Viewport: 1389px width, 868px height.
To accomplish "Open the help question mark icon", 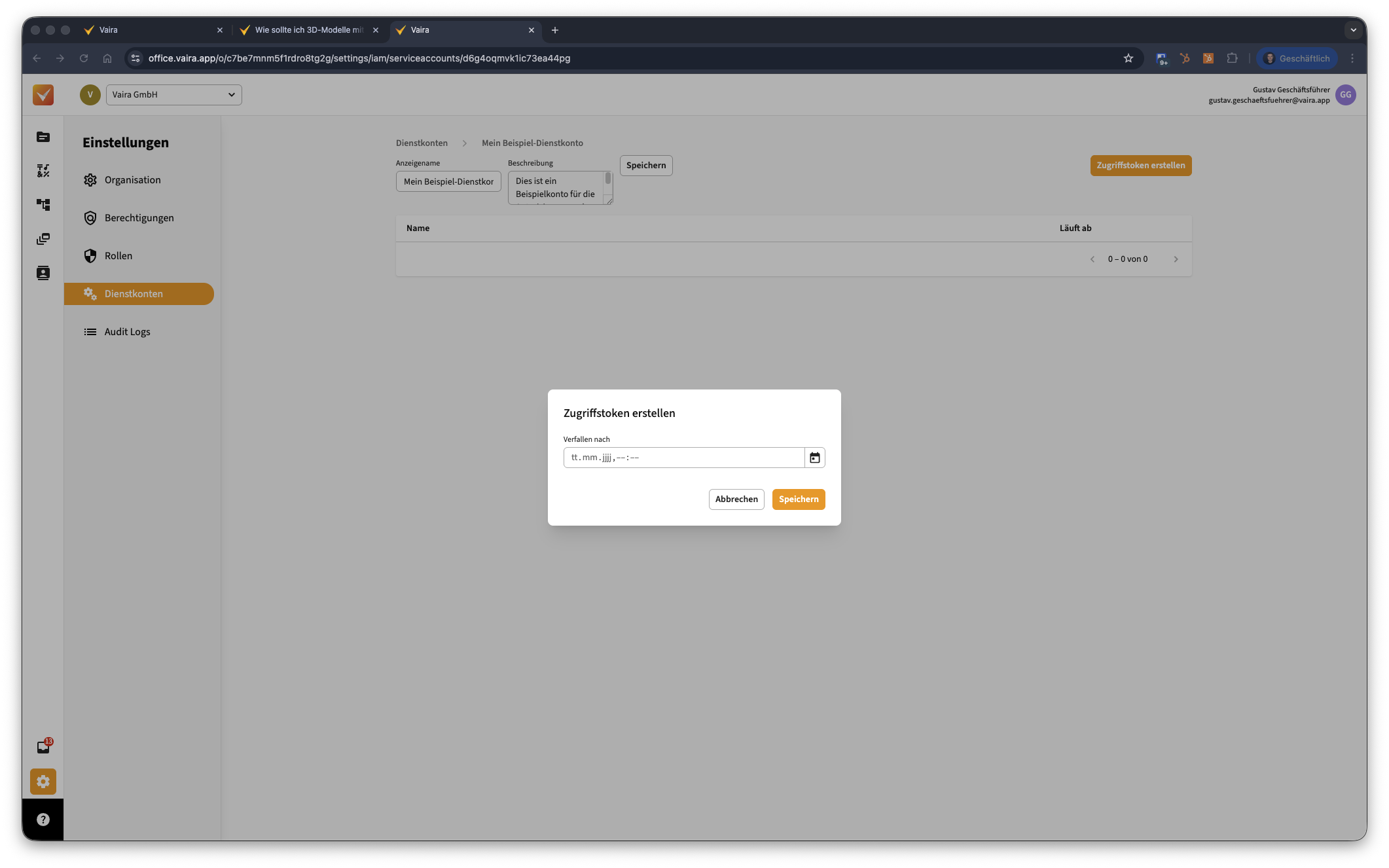I will (43, 820).
